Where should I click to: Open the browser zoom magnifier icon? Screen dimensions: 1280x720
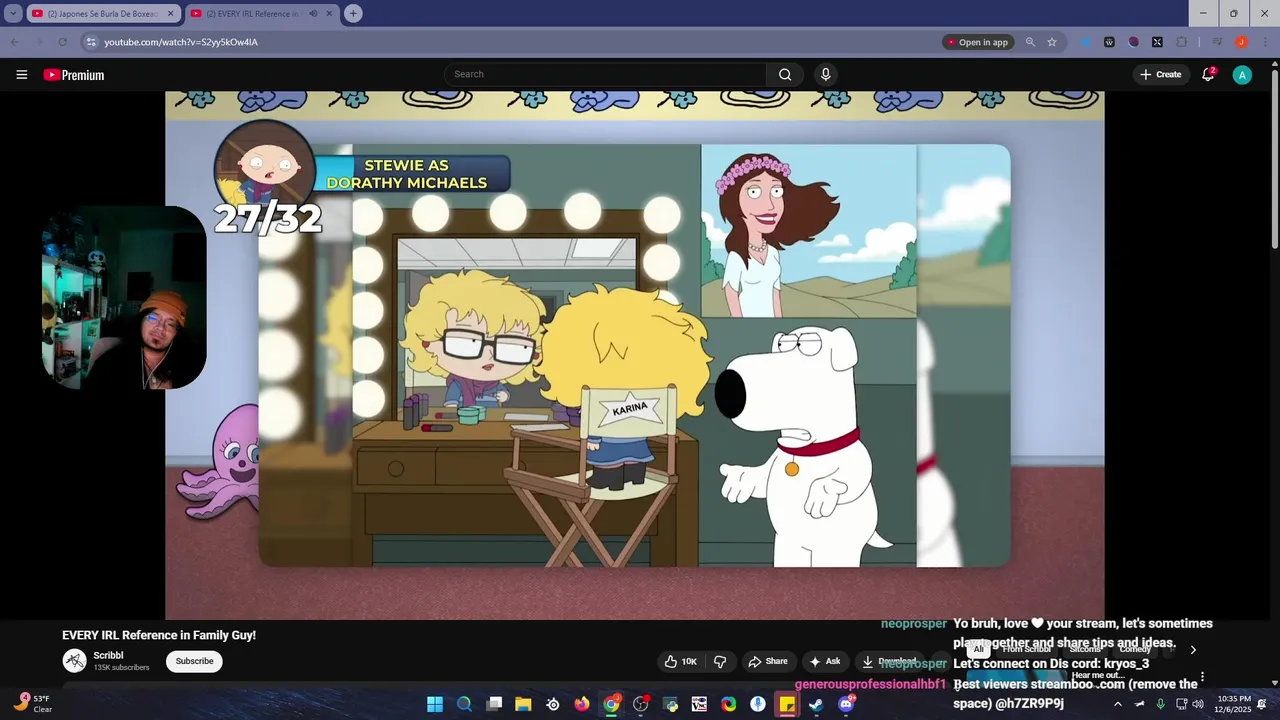1030,42
